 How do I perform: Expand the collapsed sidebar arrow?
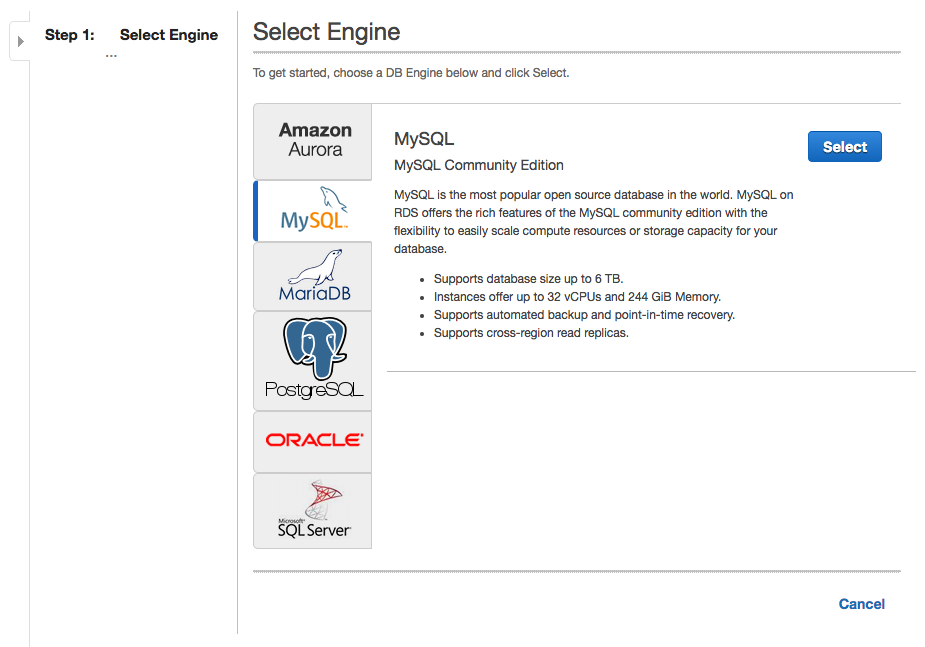[x=21, y=41]
